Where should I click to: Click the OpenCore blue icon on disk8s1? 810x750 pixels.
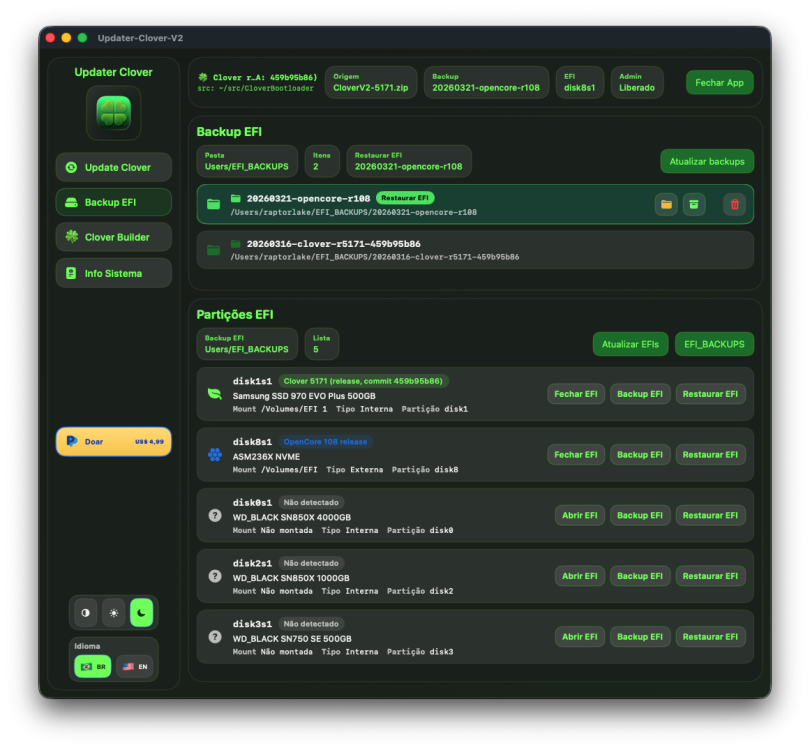click(x=215, y=455)
